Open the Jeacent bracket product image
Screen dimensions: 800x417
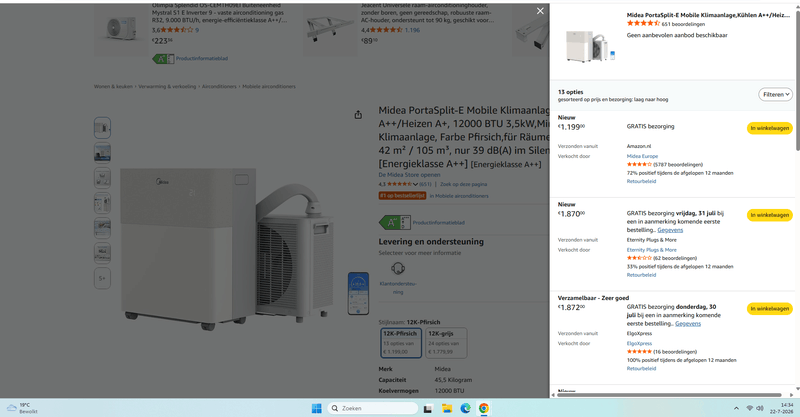tap(331, 29)
